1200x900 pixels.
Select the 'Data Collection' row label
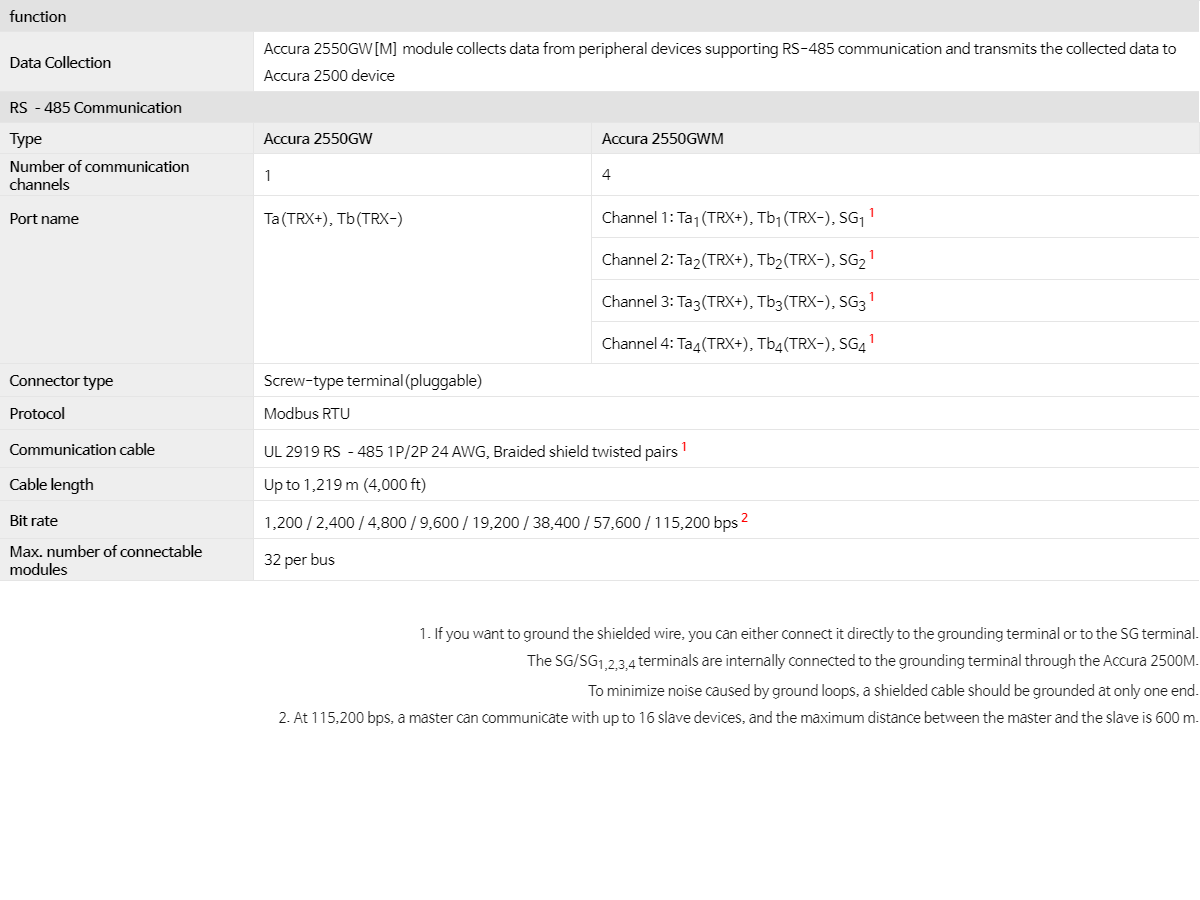click(x=60, y=62)
